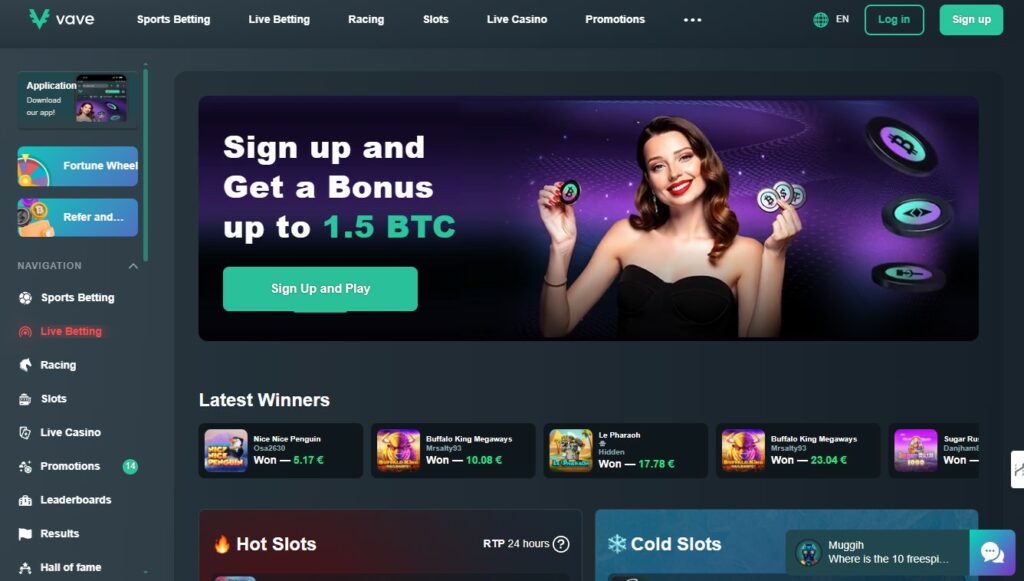1024x581 pixels.
Task: Open the RTP help question mark icon
Action: point(561,544)
